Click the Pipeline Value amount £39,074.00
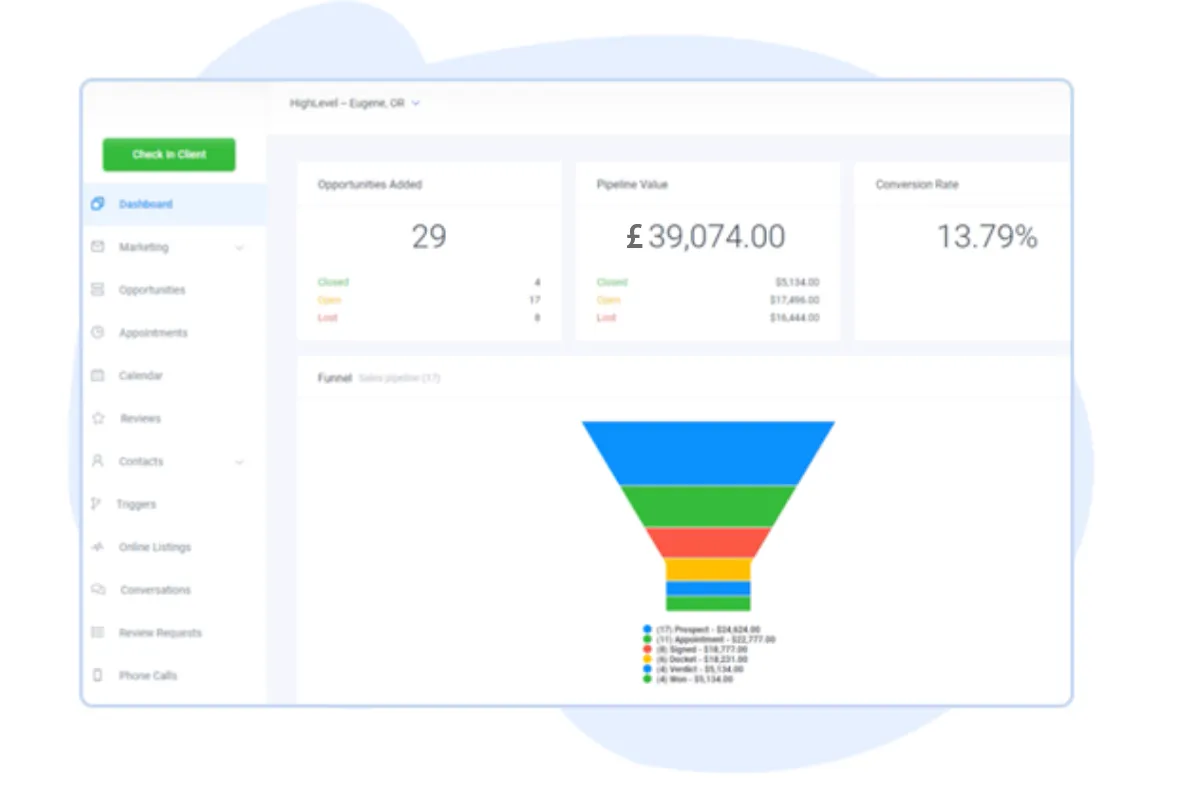Screen dimensions: 1185x790 click(x=706, y=237)
